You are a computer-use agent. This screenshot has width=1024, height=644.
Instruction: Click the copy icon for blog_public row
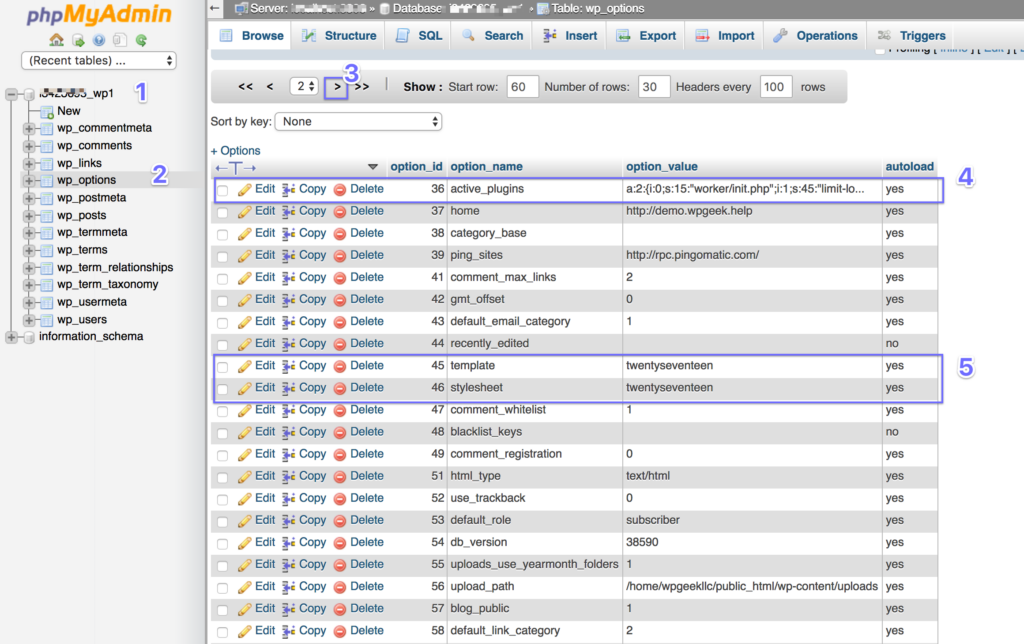tap(289, 609)
